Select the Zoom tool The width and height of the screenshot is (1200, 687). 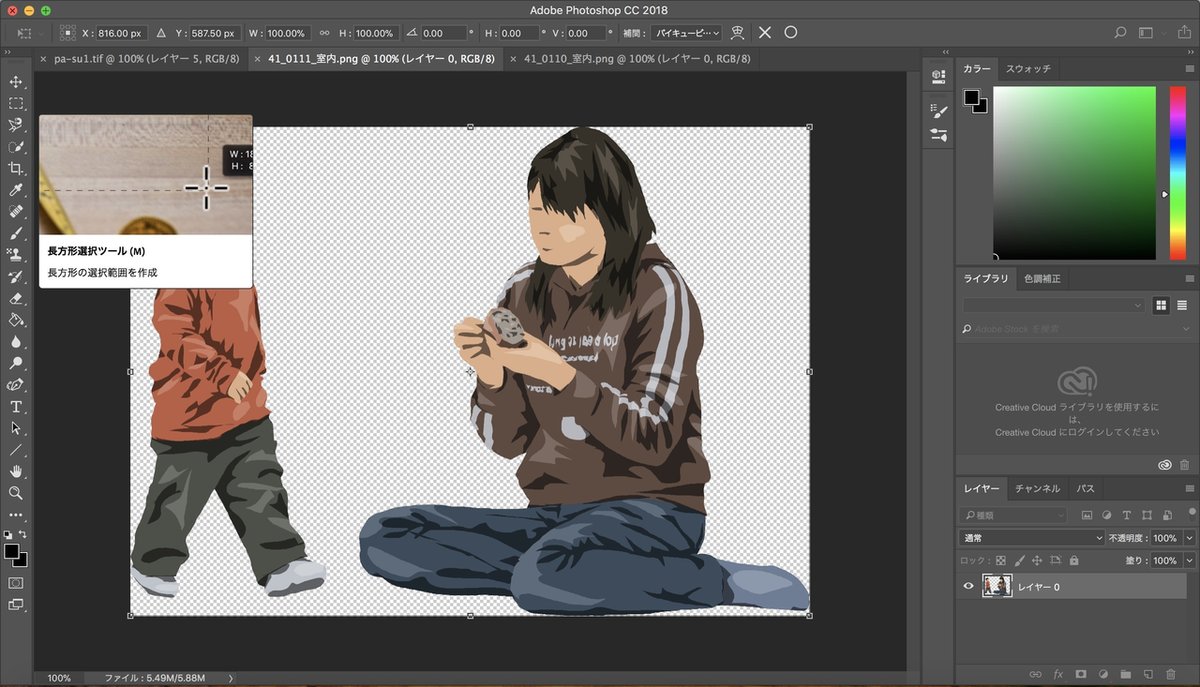(16, 493)
